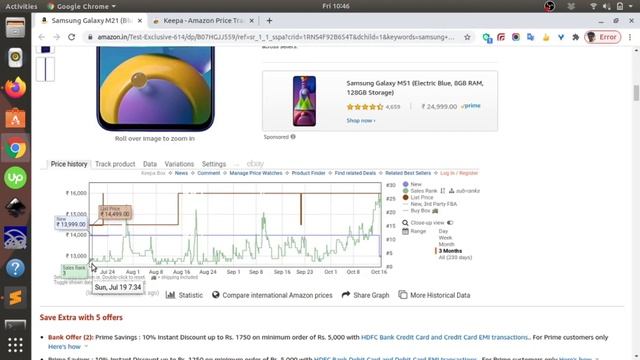Click the volume icon in top bar
This screenshot has height=360, width=640.
pos(607,6)
